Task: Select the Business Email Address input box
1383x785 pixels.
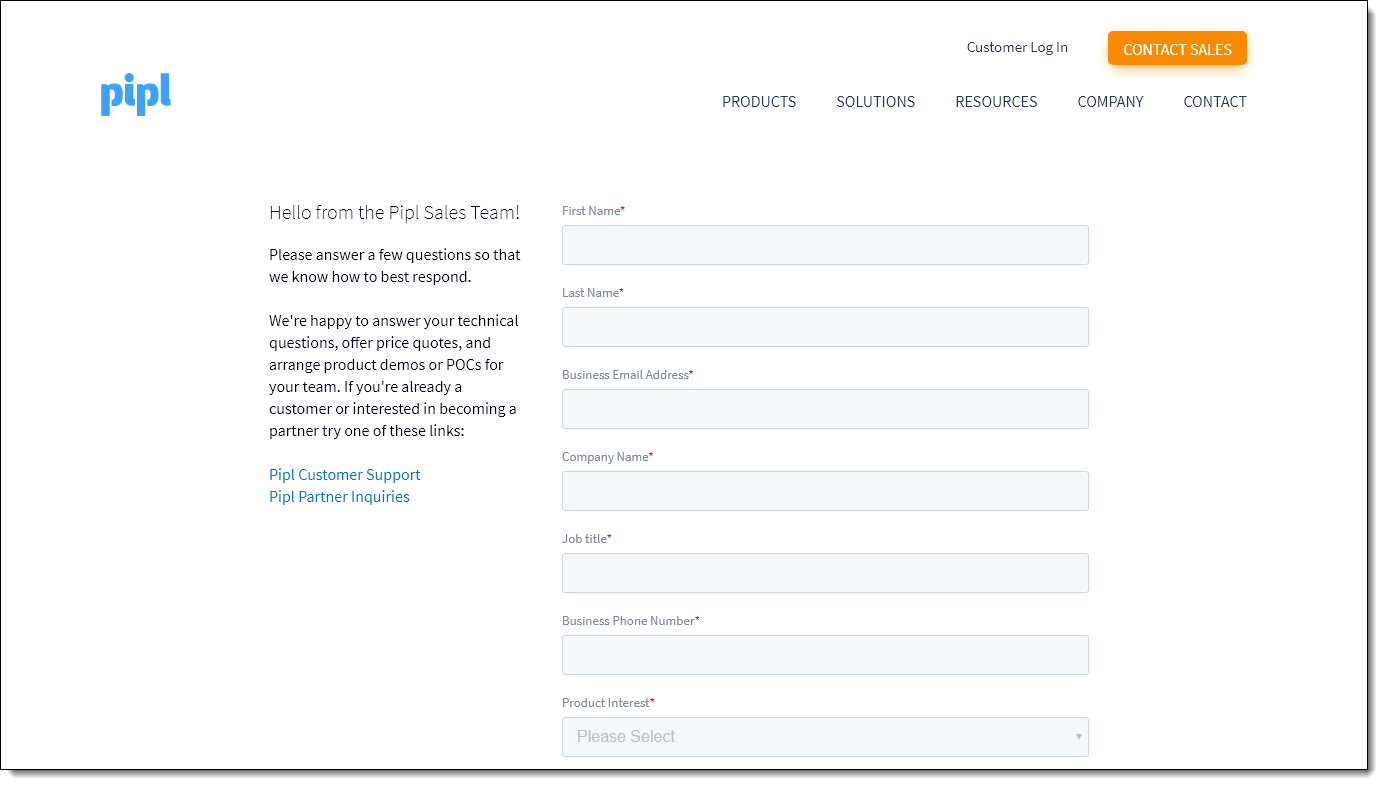Action: coord(824,409)
